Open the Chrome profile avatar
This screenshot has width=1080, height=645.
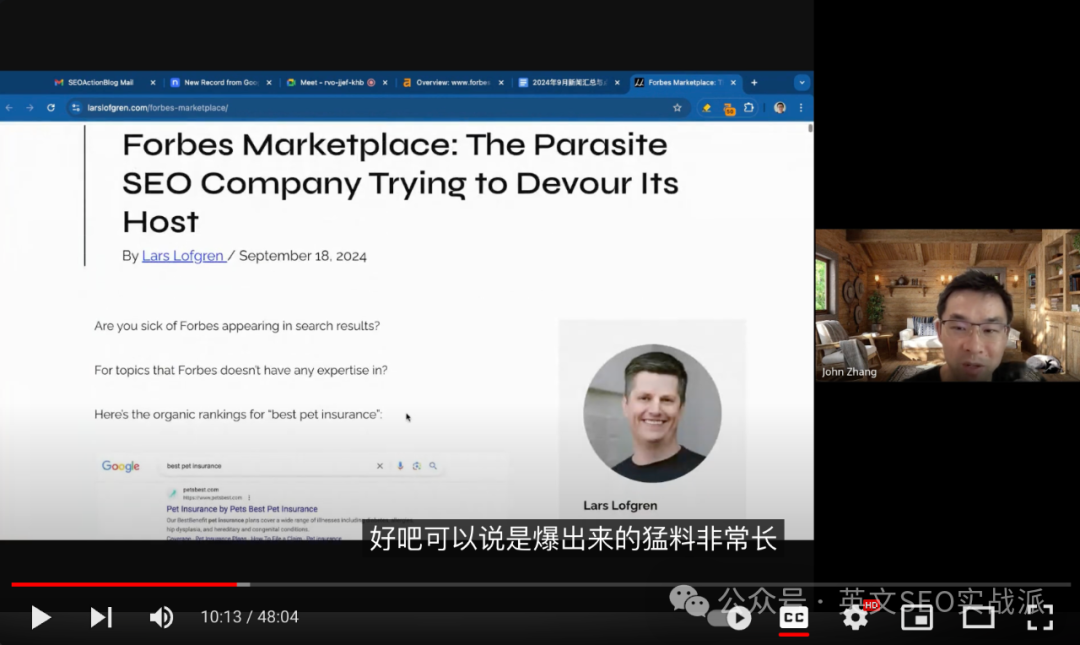[780, 108]
